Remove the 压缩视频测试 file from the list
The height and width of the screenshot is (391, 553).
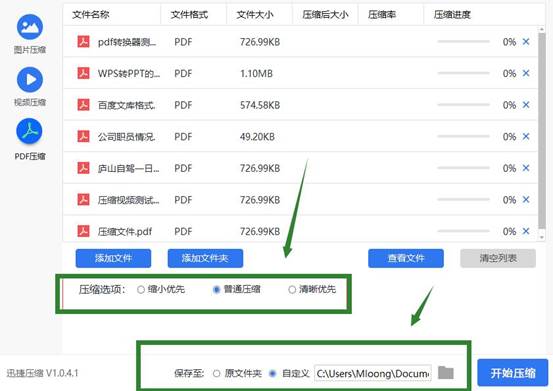pos(526,200)
